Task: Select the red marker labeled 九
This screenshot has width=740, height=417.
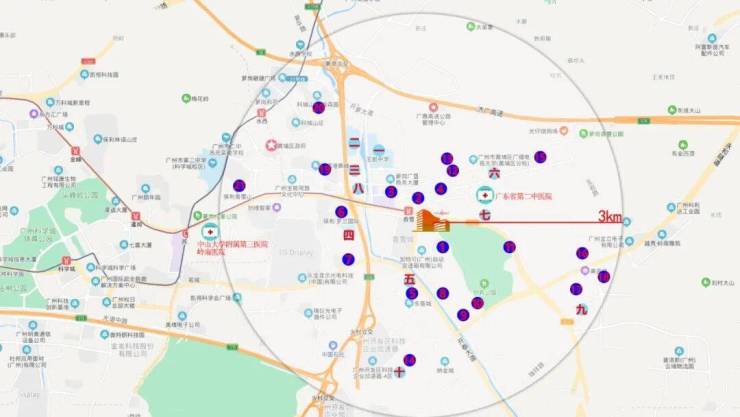Action: [581, 309]
